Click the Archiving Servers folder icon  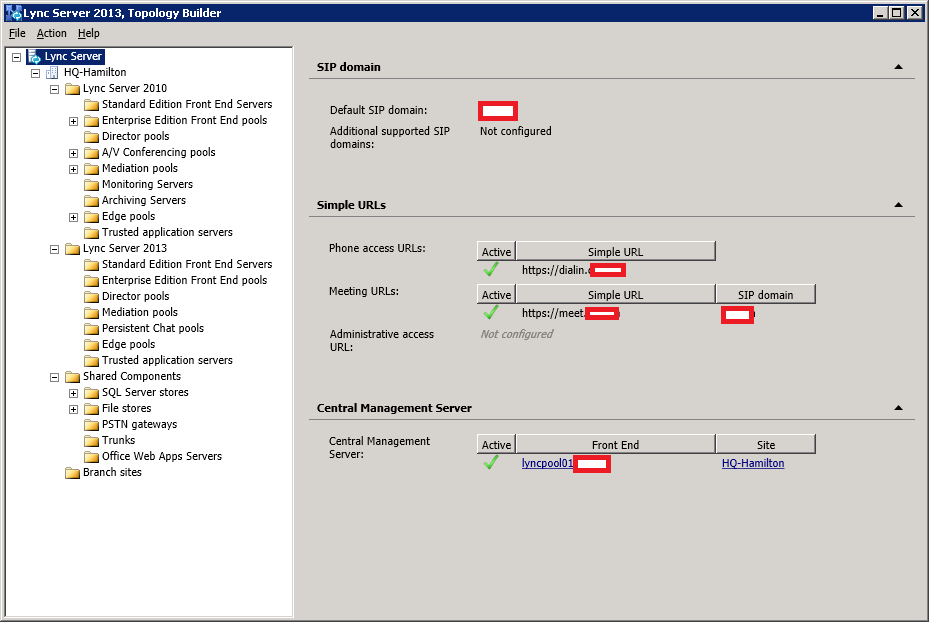pos(91,201)
